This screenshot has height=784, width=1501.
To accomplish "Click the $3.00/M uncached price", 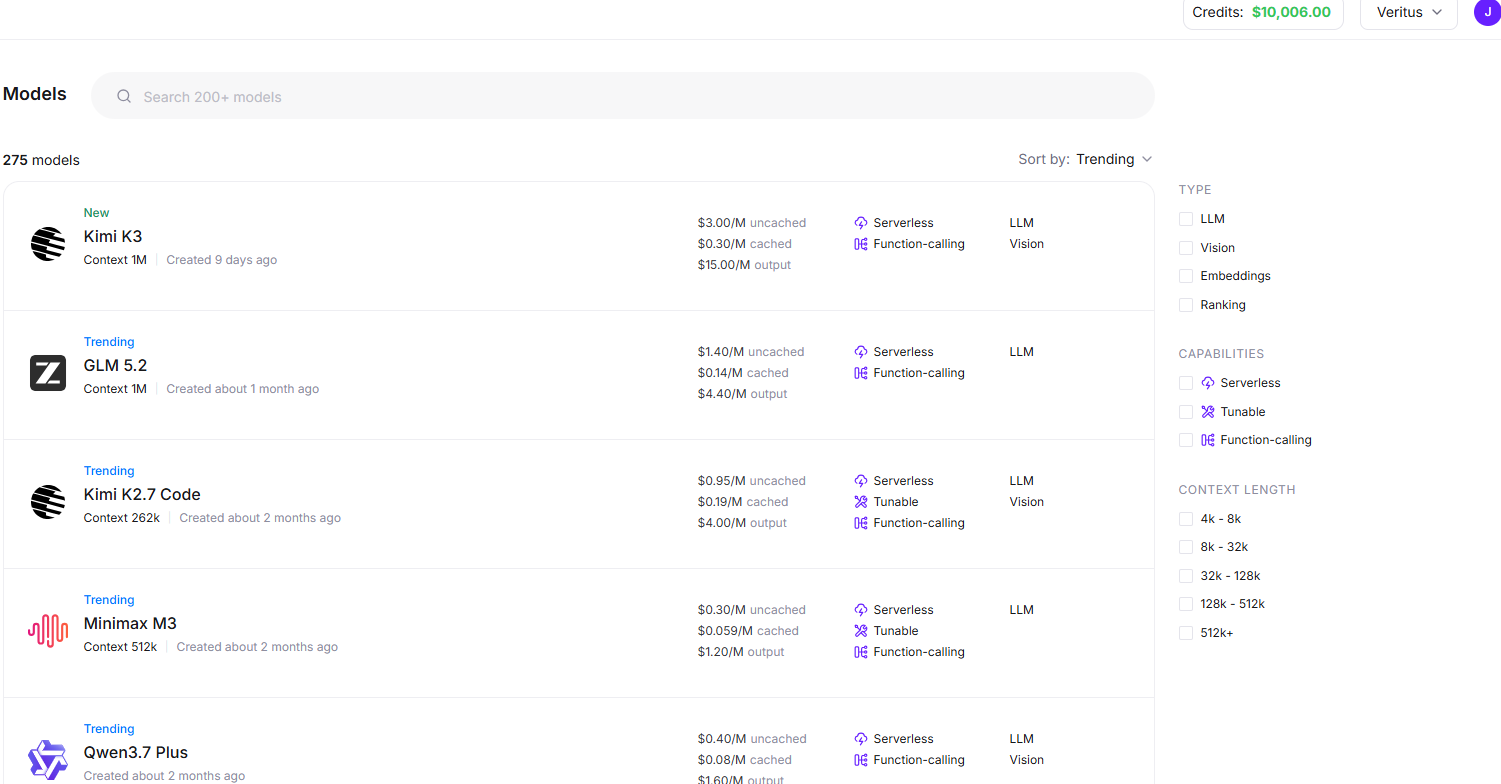I will coord(752,223).
